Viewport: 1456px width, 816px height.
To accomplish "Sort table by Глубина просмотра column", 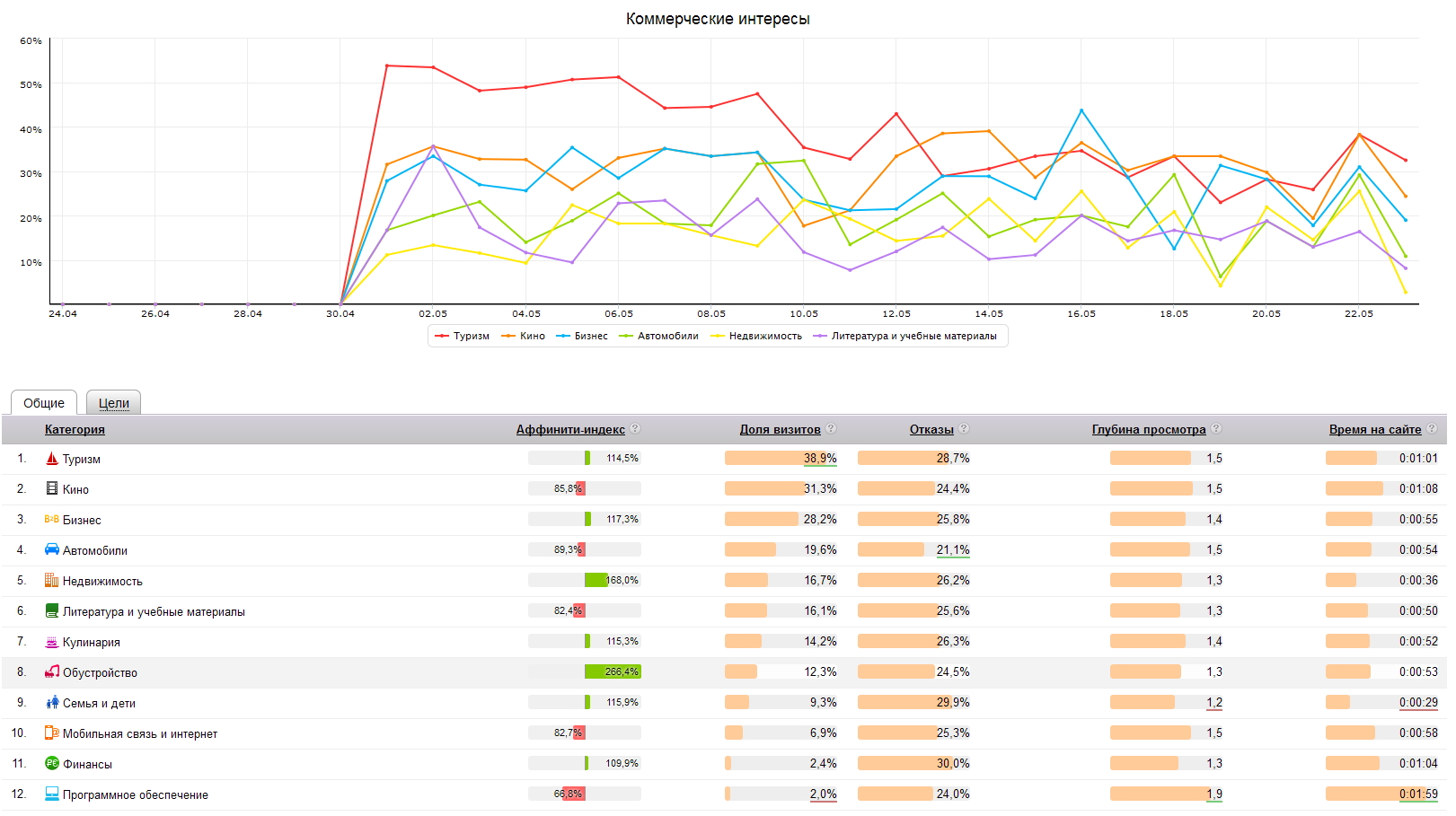I will [1149, 429].
